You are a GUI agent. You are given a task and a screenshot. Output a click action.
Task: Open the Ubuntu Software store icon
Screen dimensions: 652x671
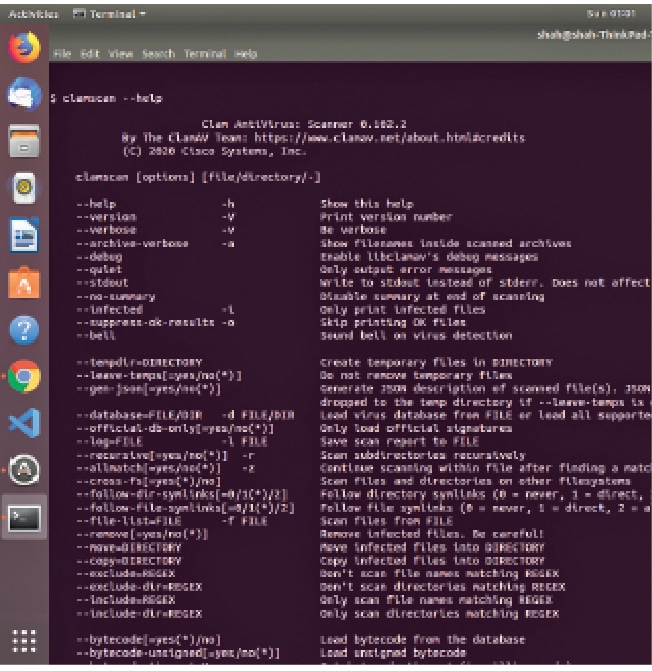click(x=24, y=282)
